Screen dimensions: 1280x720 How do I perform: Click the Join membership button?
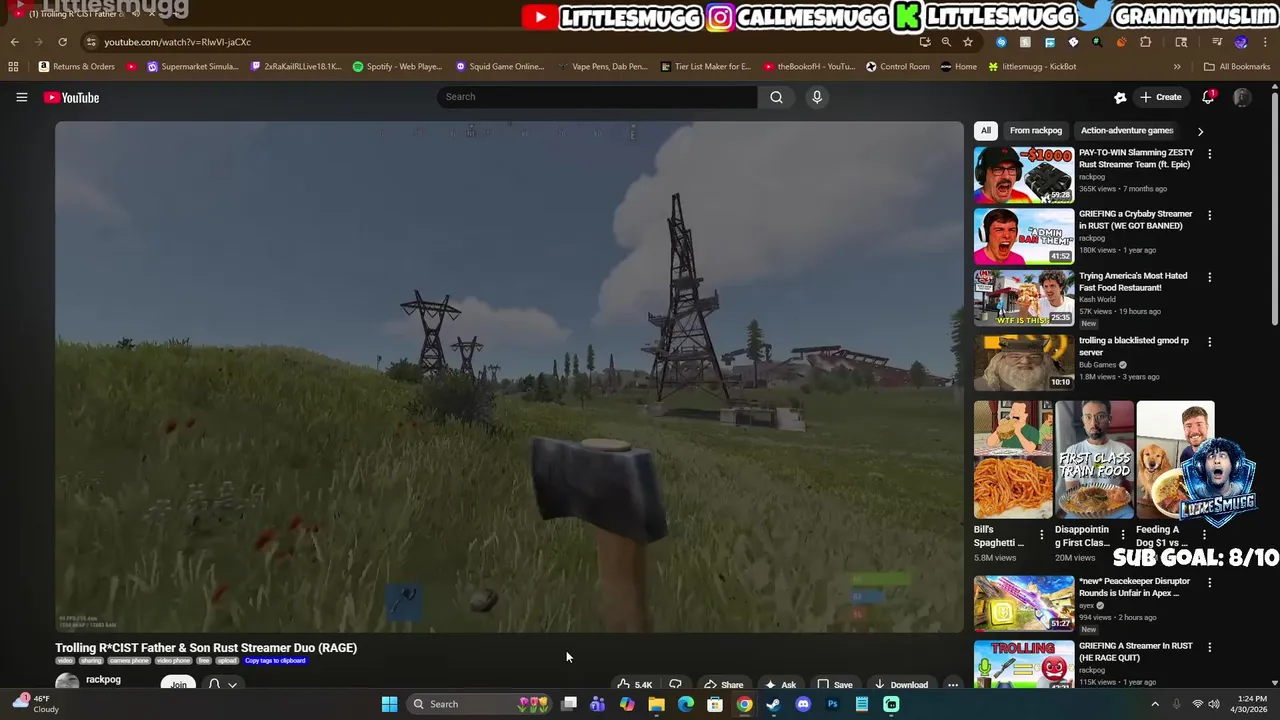[x=178, y=684]
